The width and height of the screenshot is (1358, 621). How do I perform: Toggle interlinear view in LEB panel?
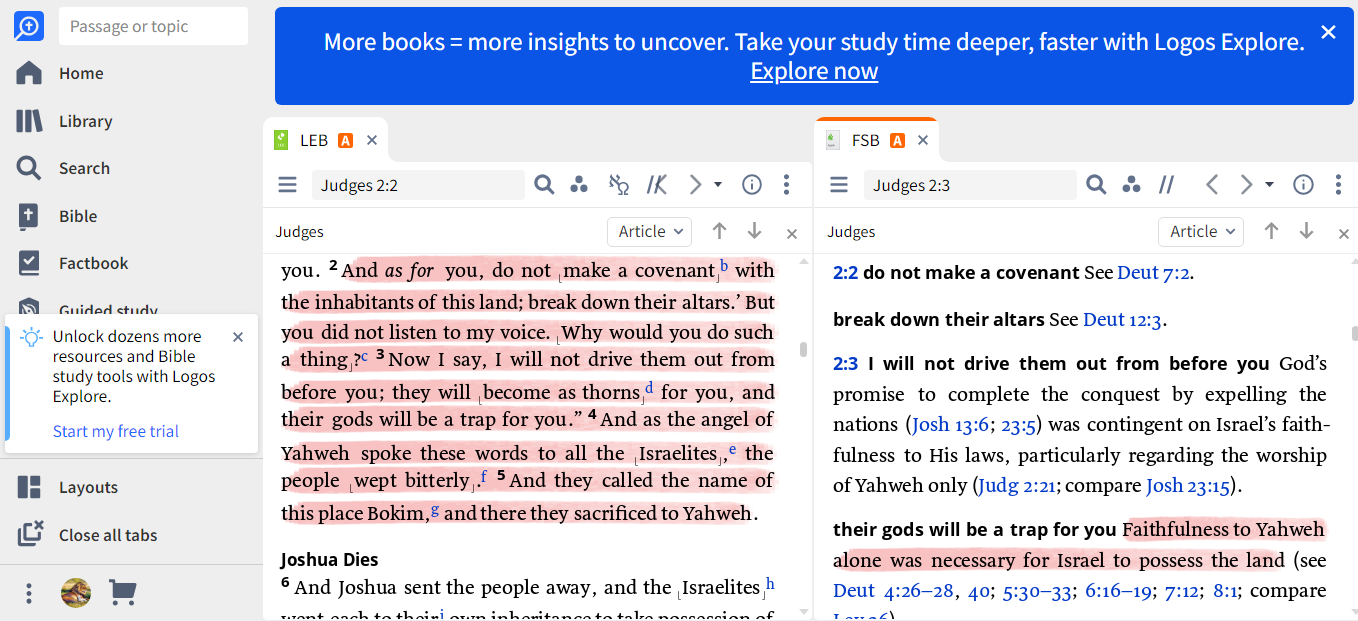pyautogui.click(x=619, y=184)
